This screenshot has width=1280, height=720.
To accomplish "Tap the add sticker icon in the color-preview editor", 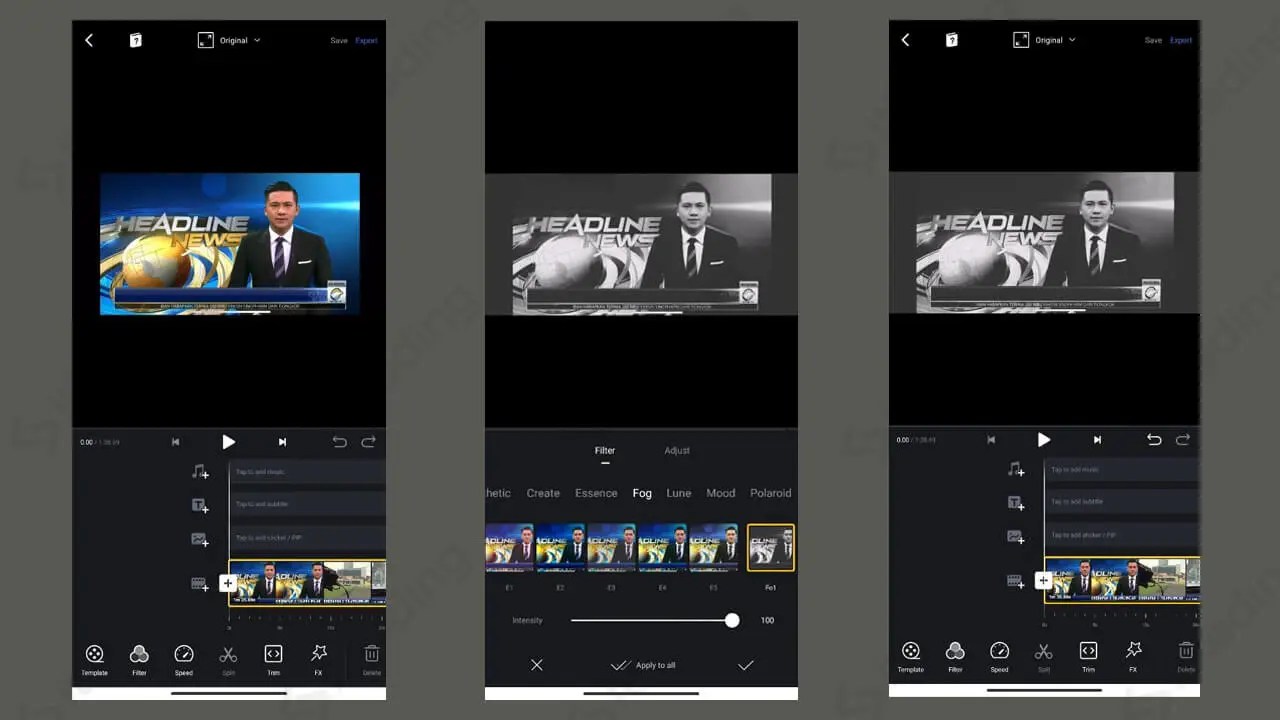I will pos(200,539).
